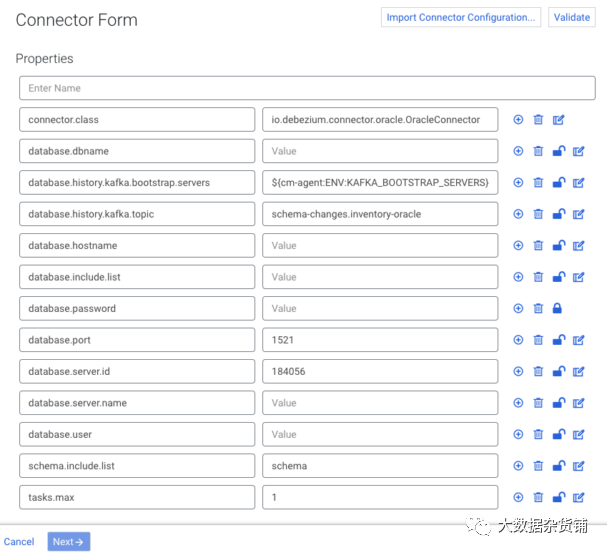Add a row after database.server.id
The width and height of the screenshot is (607, 553).
tap(518, 371)
